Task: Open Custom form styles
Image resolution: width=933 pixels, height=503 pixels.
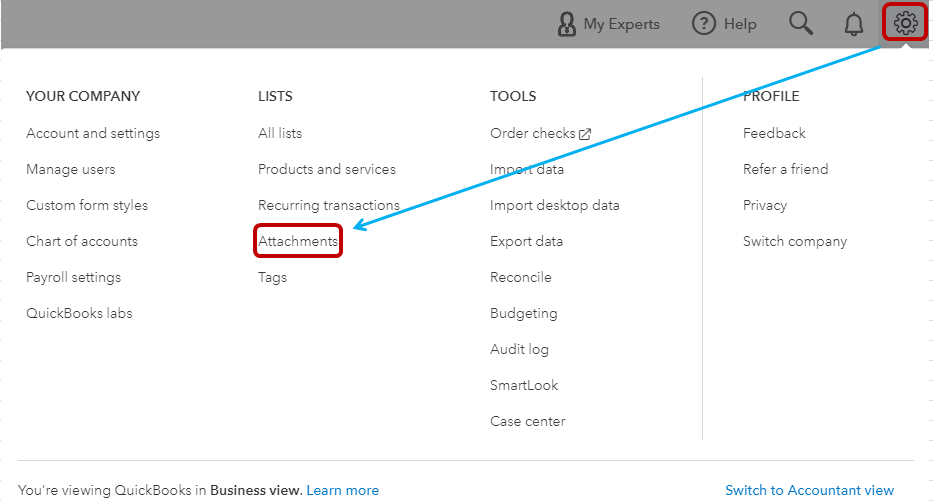Action: click(87, 205)
